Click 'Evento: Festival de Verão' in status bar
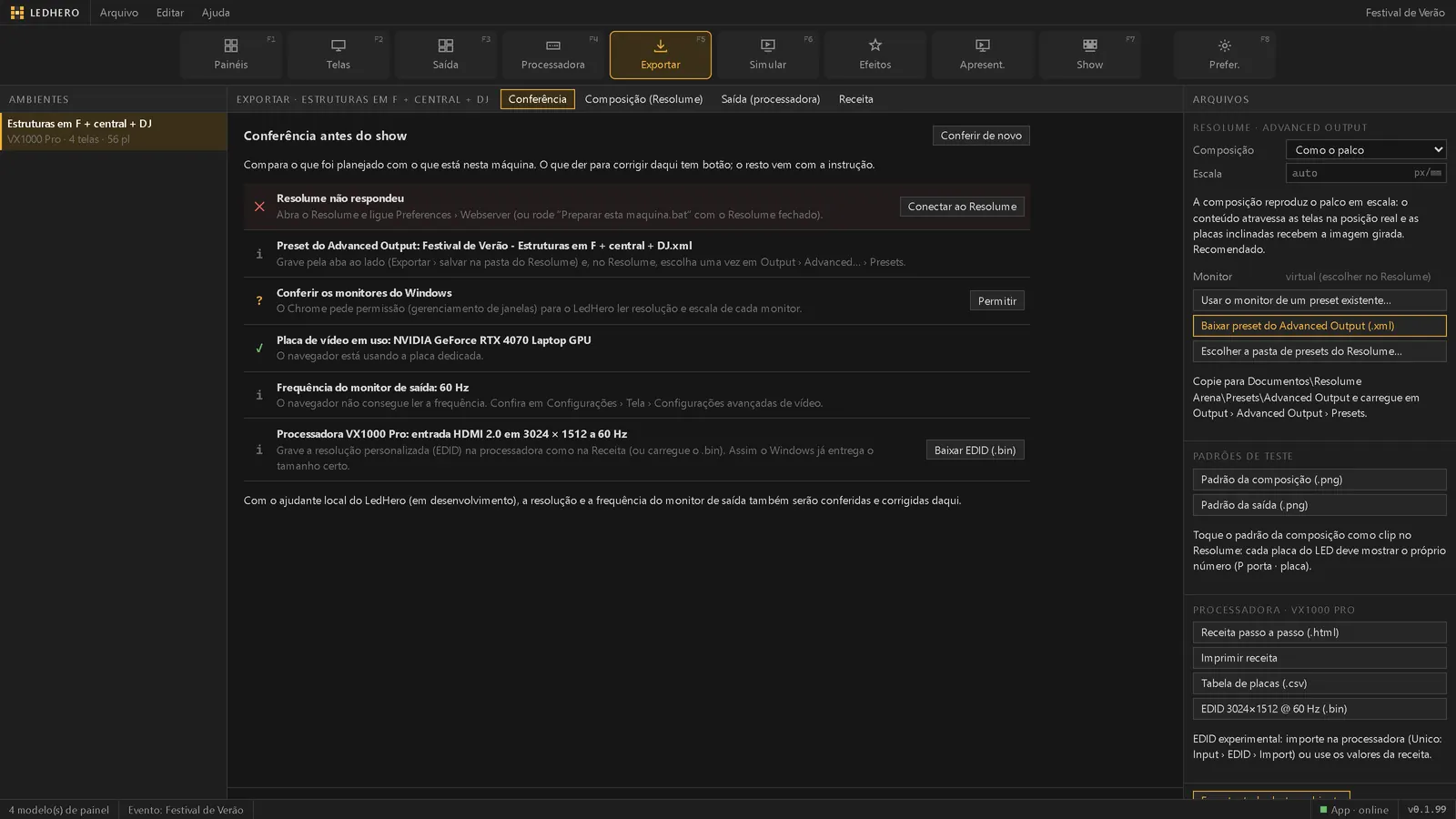This screenshot has height=819, width=1456. coord(186,810)
